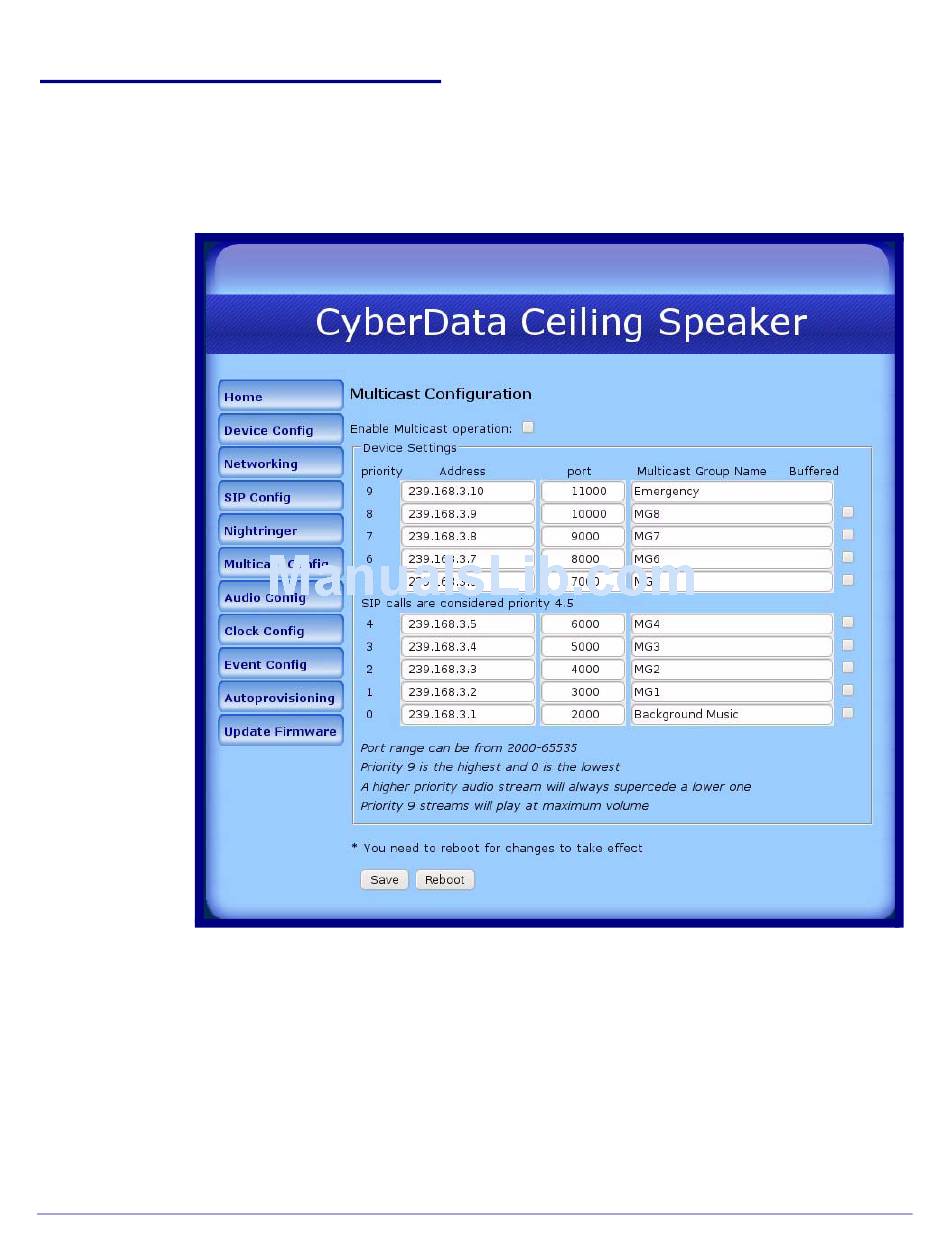Edit the MG3 group name field

pyautogui.click(x=732, y=647)
